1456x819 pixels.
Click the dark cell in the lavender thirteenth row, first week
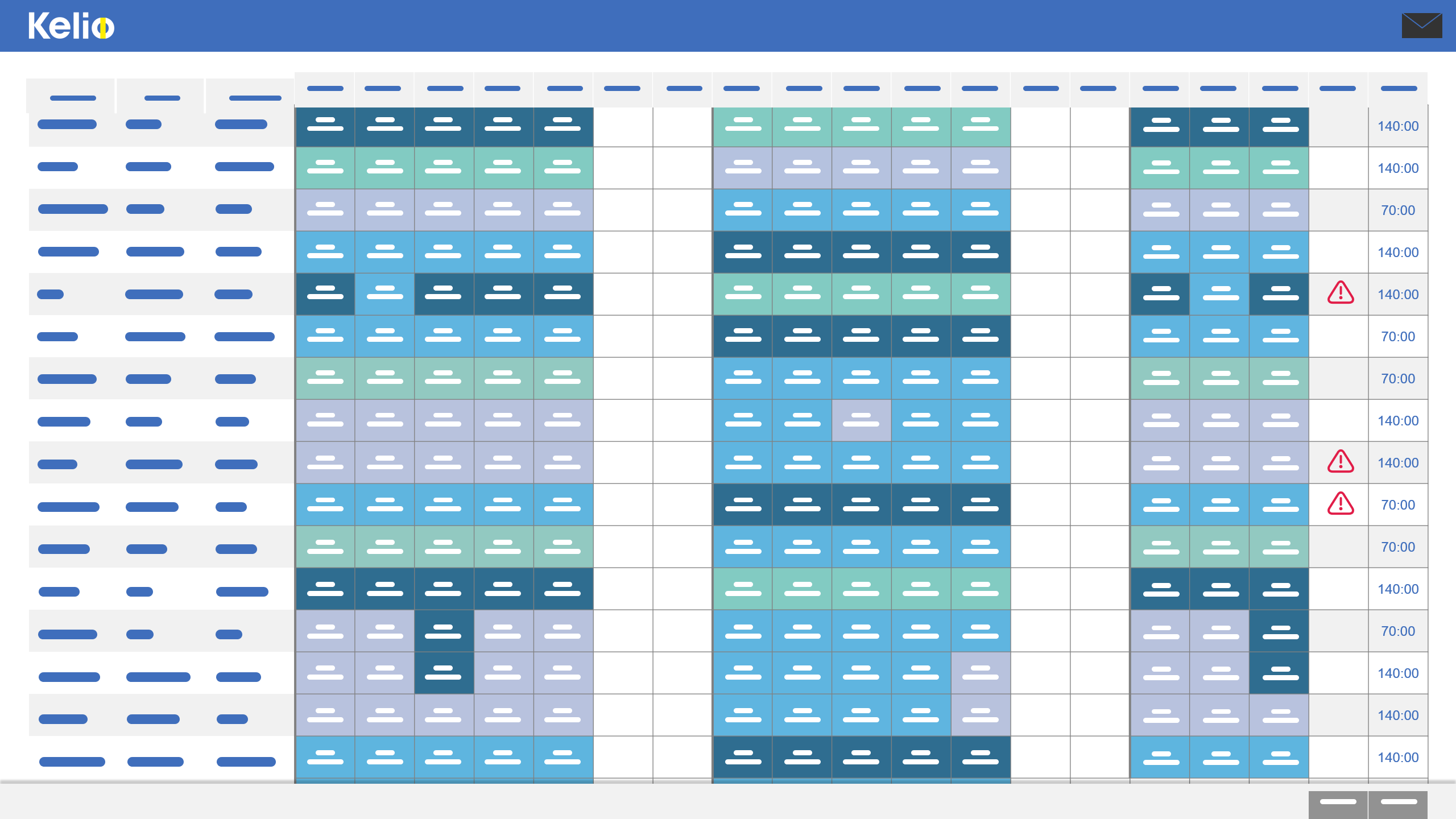[x=444, y=631]
